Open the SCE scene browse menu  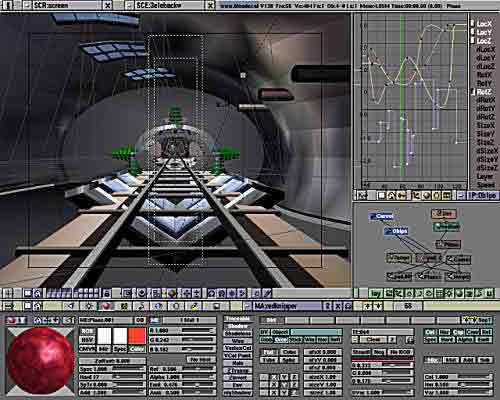pos(130,5)
